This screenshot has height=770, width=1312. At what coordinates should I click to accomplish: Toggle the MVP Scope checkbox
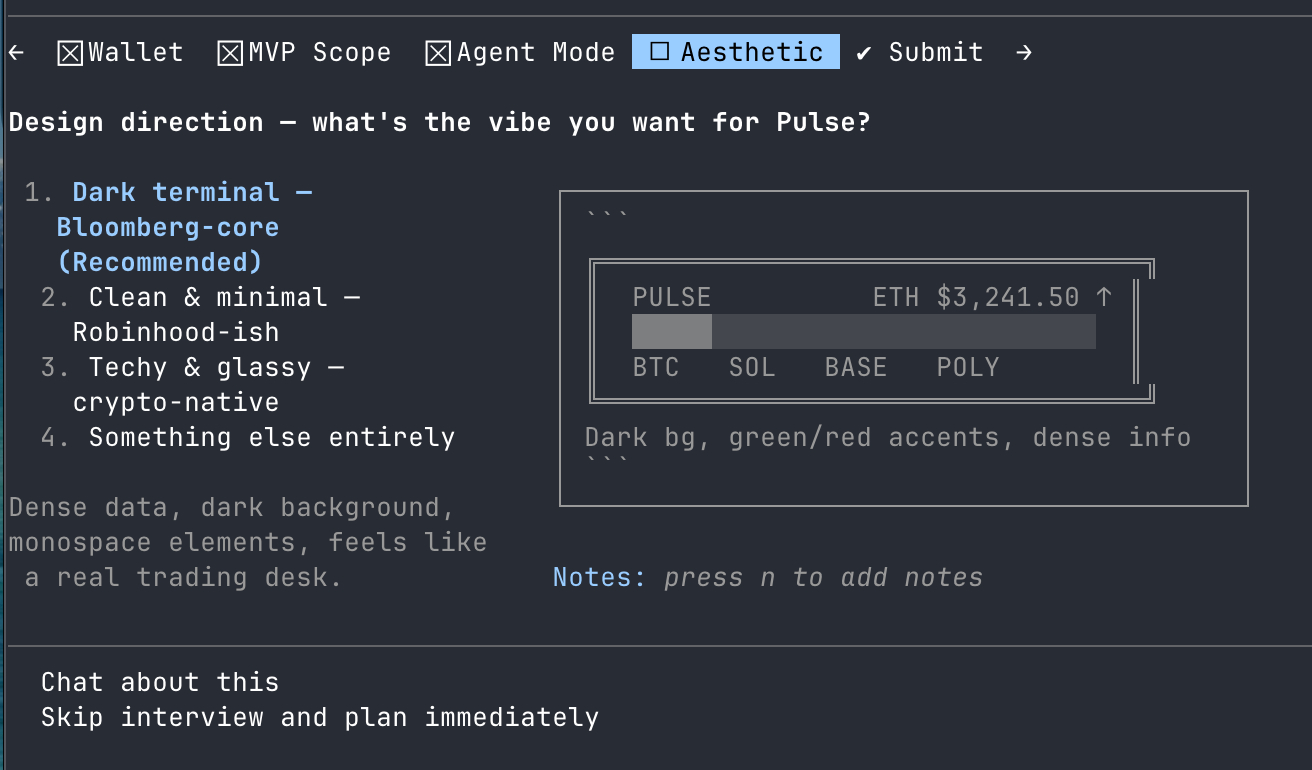pos(230,53)
